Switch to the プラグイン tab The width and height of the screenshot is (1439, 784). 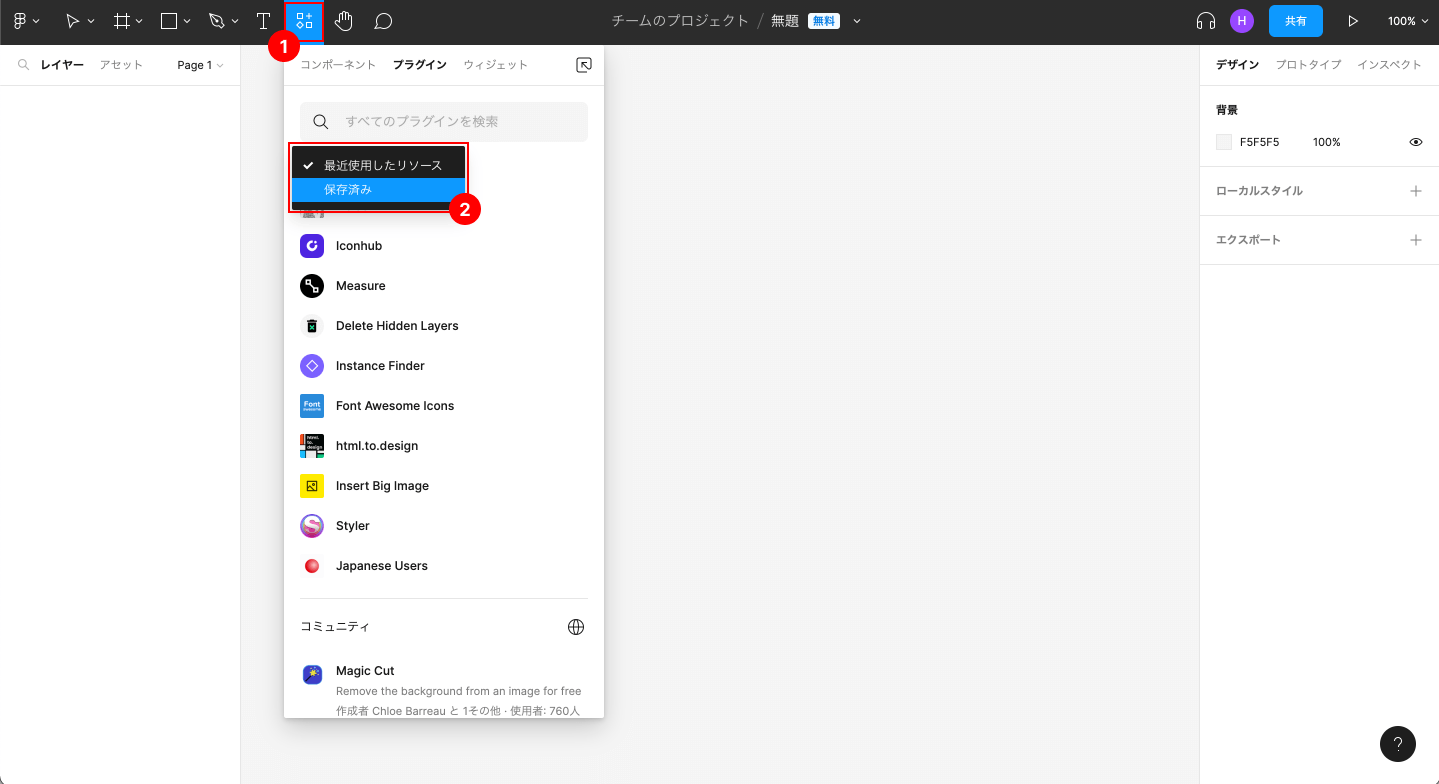click(420, 65)
